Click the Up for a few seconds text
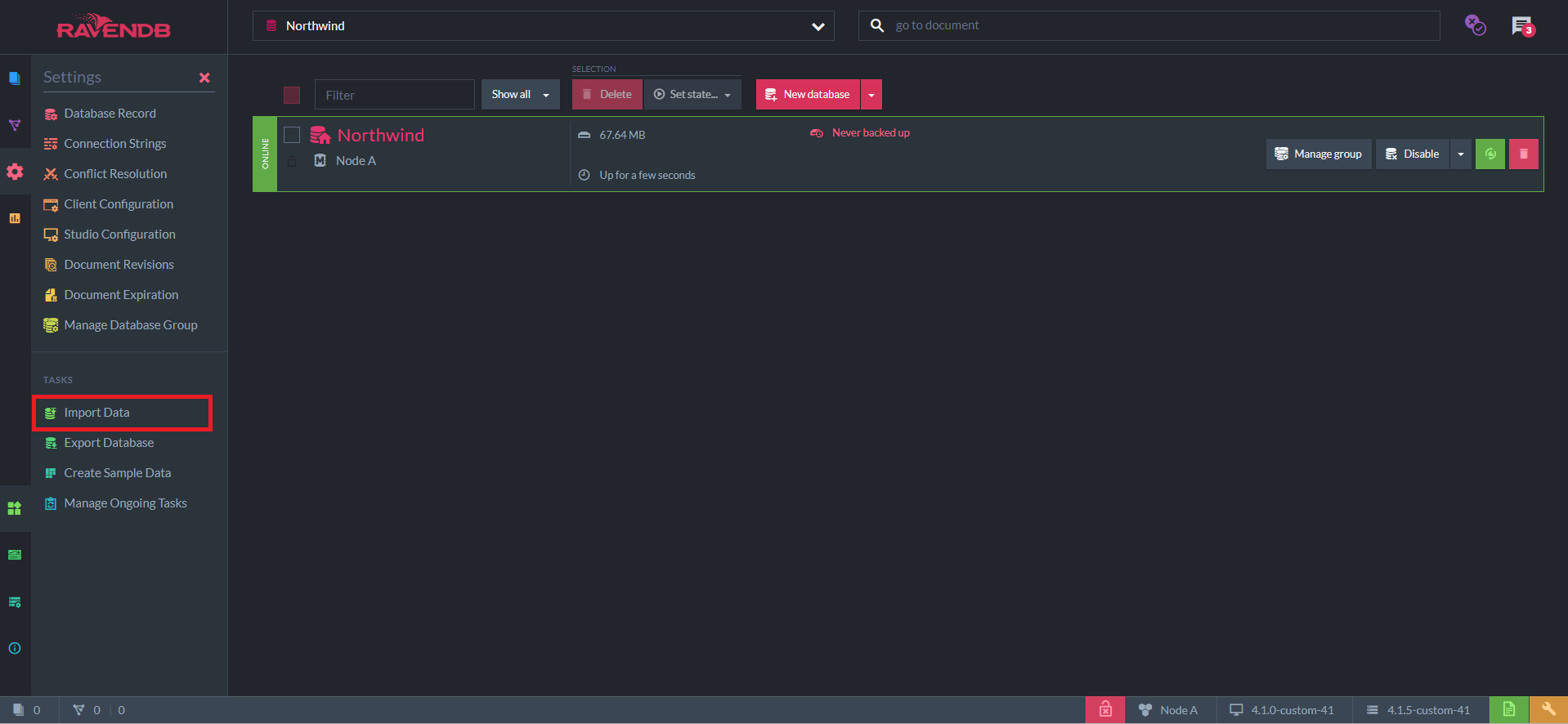1568x724 pixels. 647,175
